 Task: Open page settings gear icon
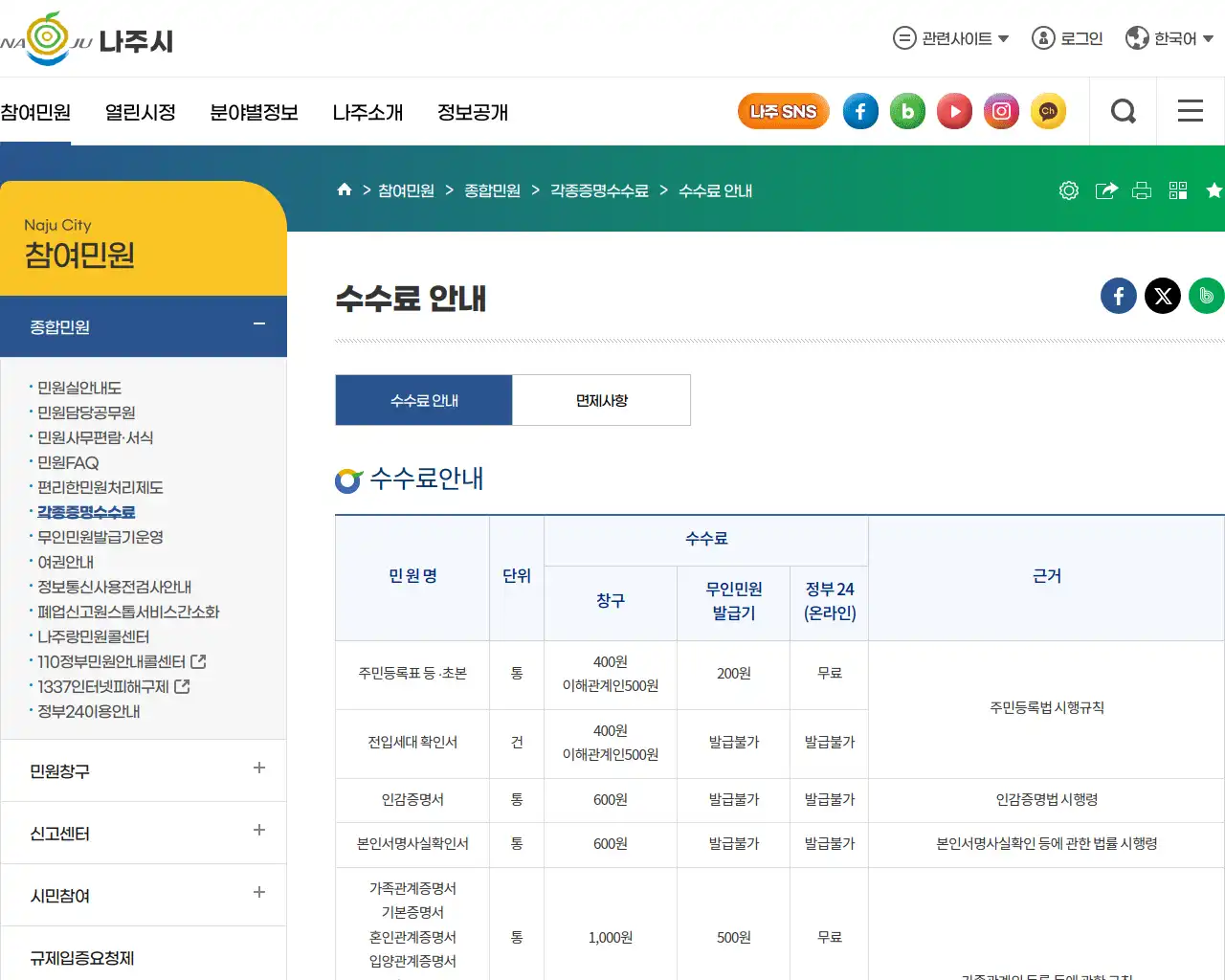[1069, 190]
